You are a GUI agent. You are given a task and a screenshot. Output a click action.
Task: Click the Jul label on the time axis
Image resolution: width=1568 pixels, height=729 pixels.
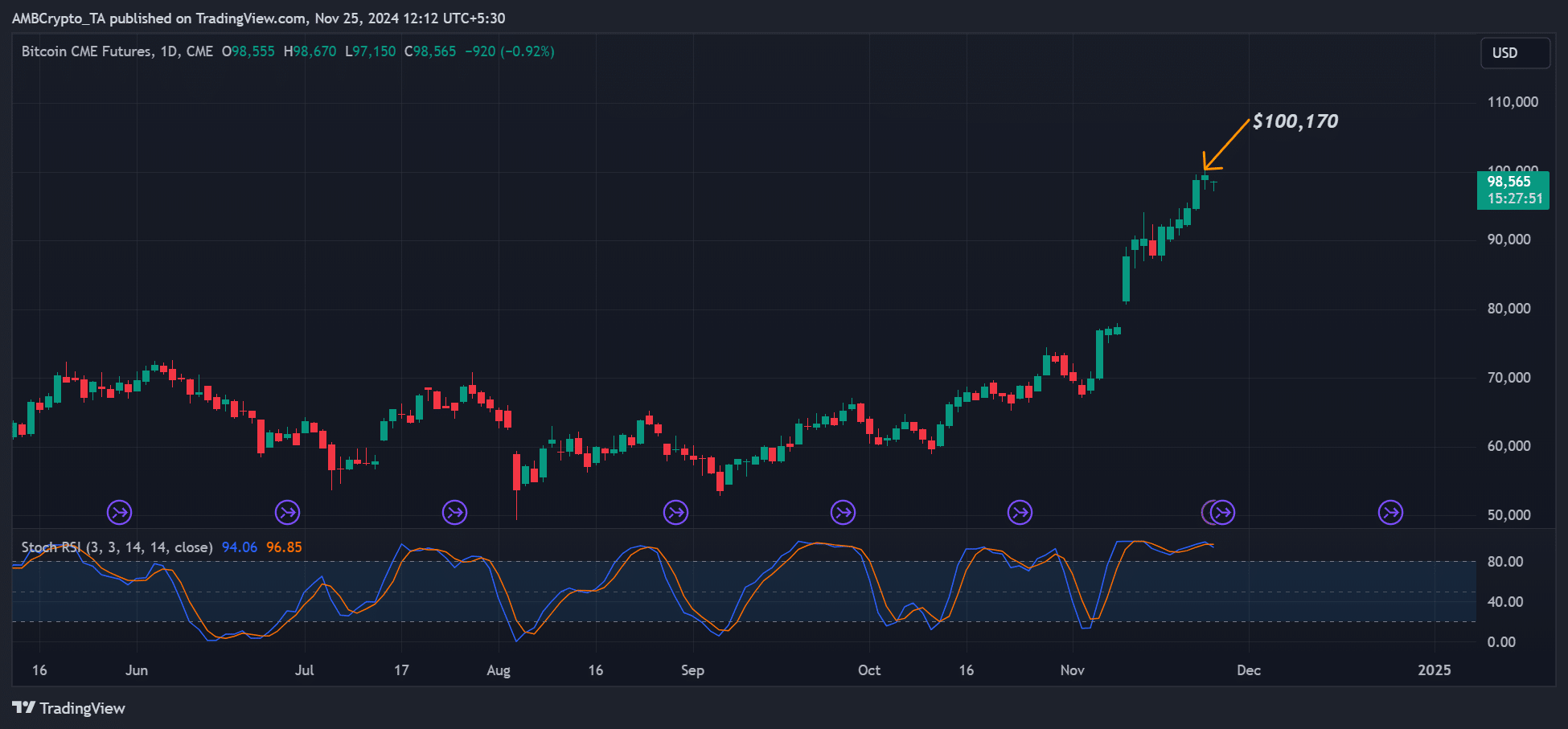304,670
